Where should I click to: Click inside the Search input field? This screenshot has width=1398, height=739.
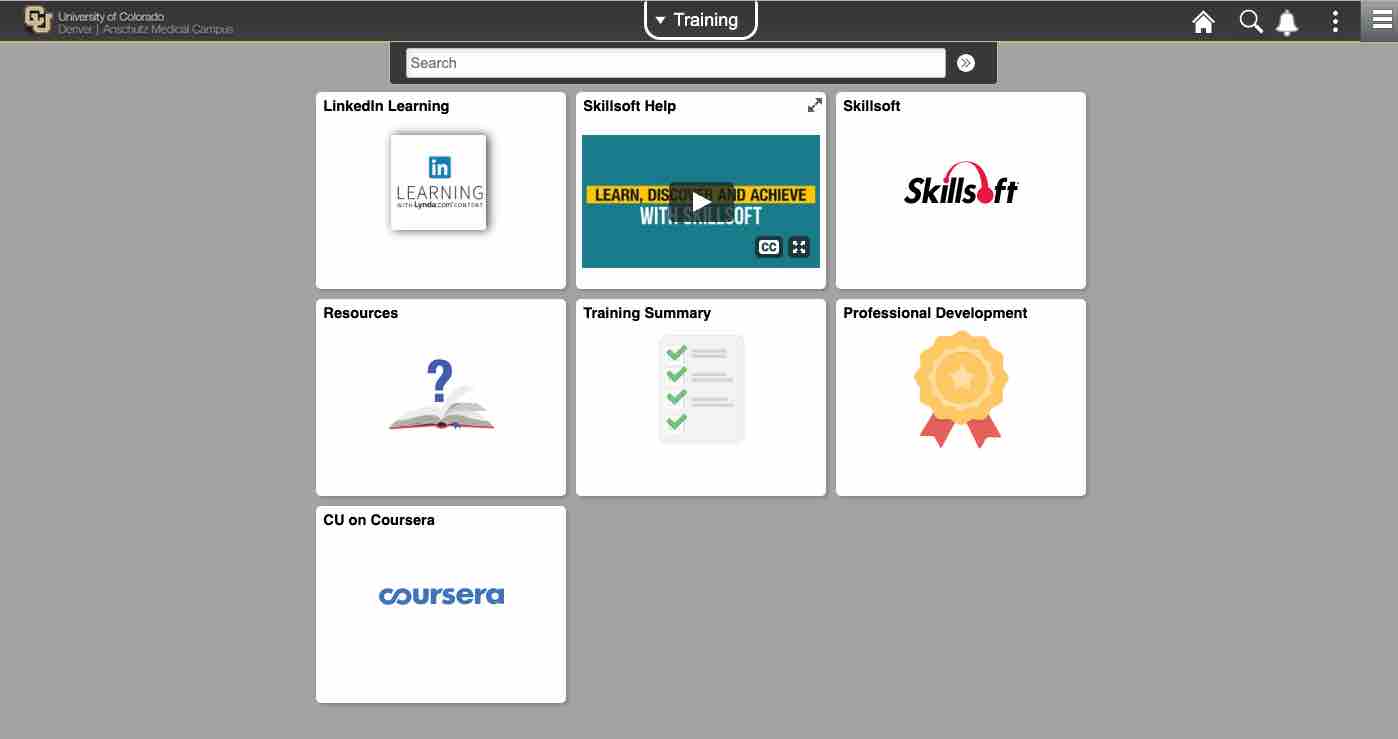coord(675,62)
